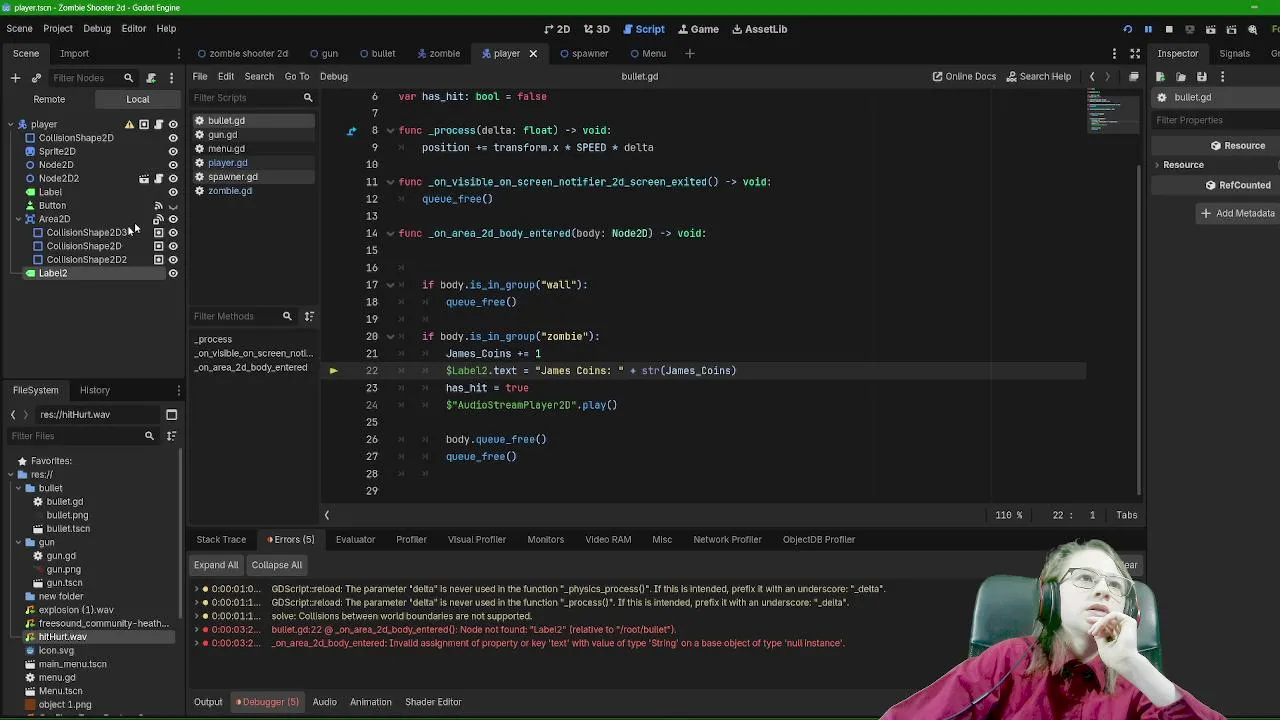Switch scene tree to Remote view

(49, 99)
